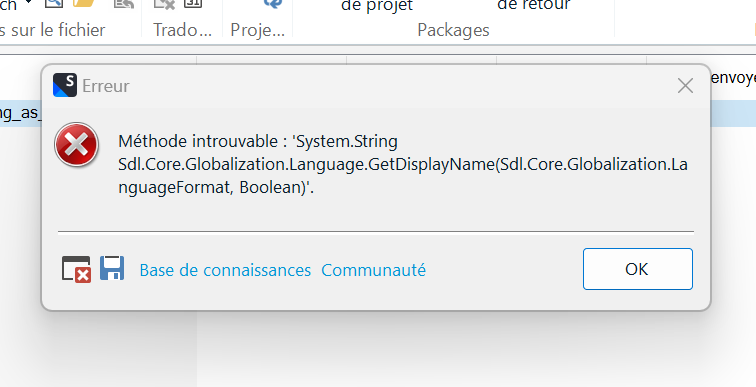This screenshot has height=387, width=756.
Task: Click the red error cross icon
Action: click(x=77, y=145)
